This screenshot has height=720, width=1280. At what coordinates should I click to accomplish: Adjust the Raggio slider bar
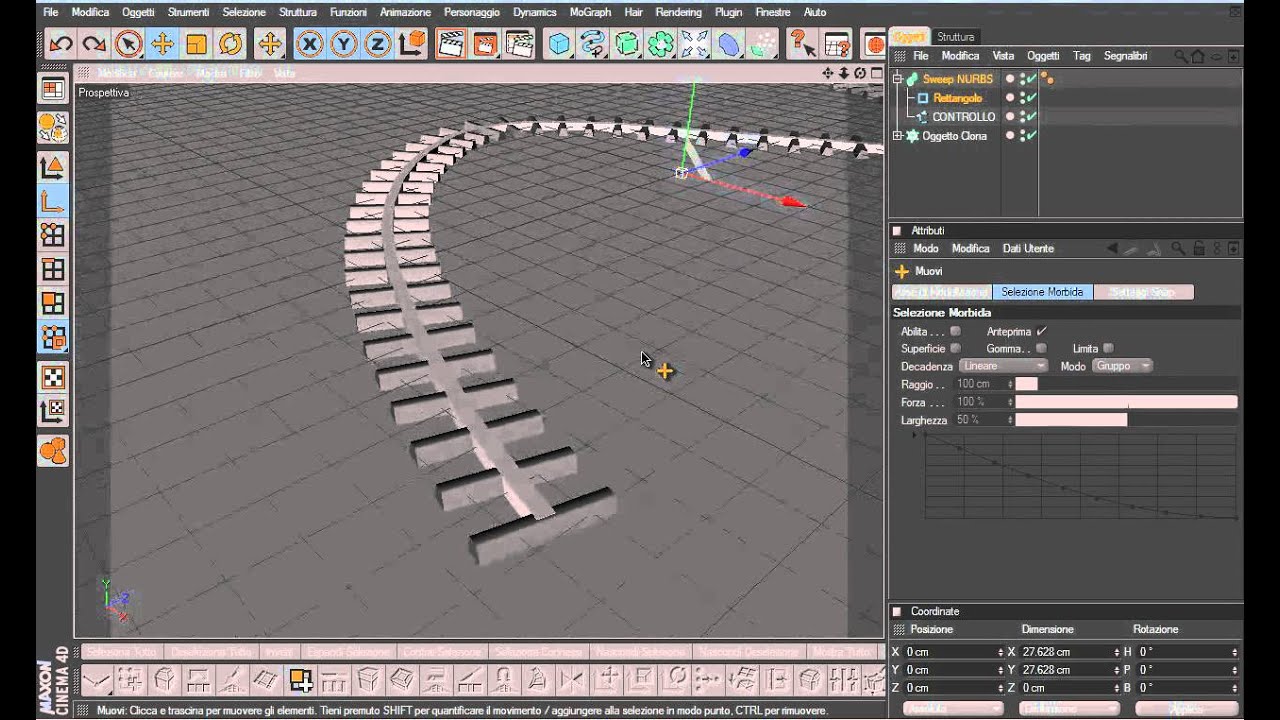[x=1126, y=384]
